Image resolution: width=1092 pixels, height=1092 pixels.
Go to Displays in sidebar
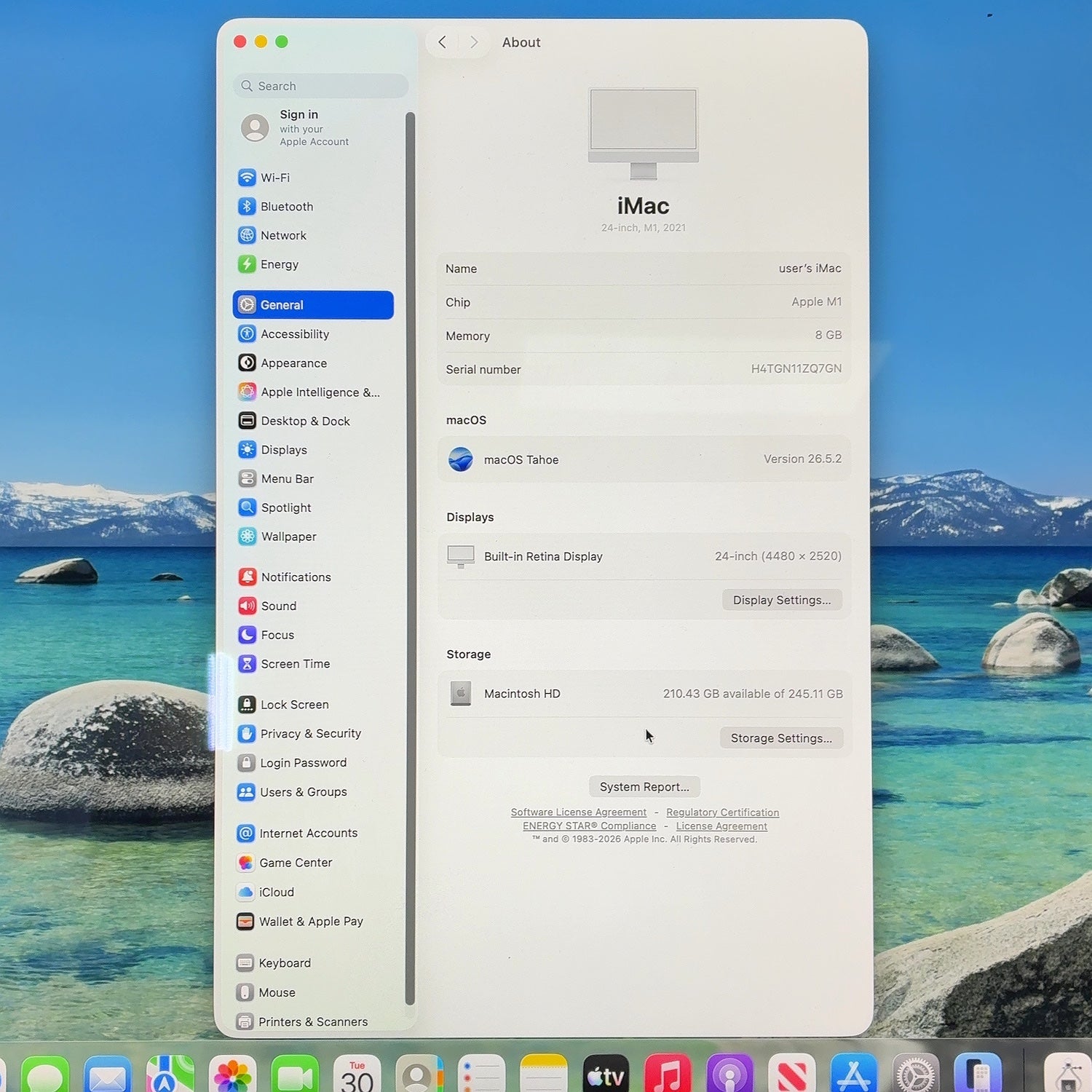pos(313,450)
